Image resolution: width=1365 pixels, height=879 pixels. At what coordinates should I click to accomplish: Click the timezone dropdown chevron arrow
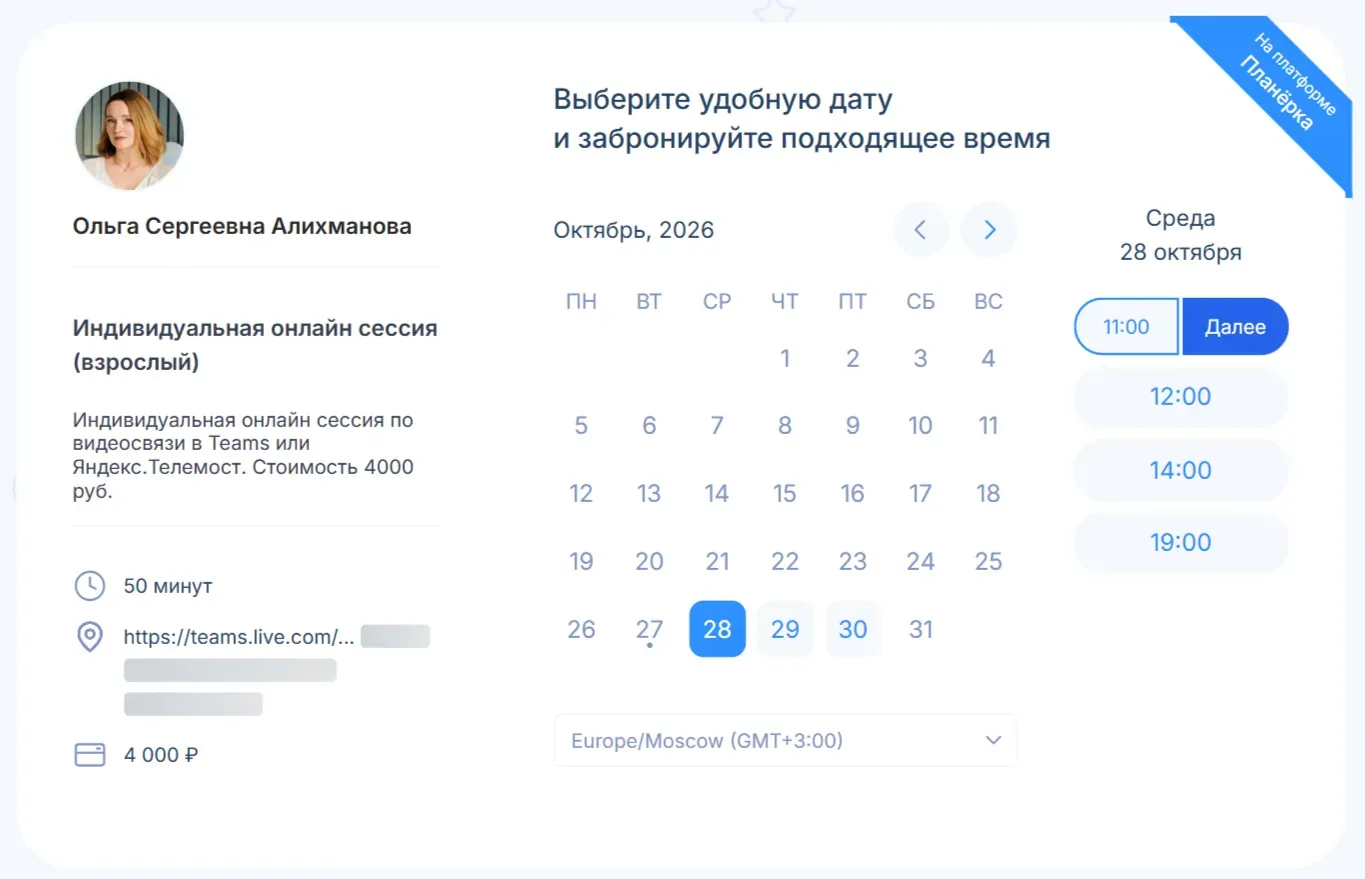tap(993, 741)
